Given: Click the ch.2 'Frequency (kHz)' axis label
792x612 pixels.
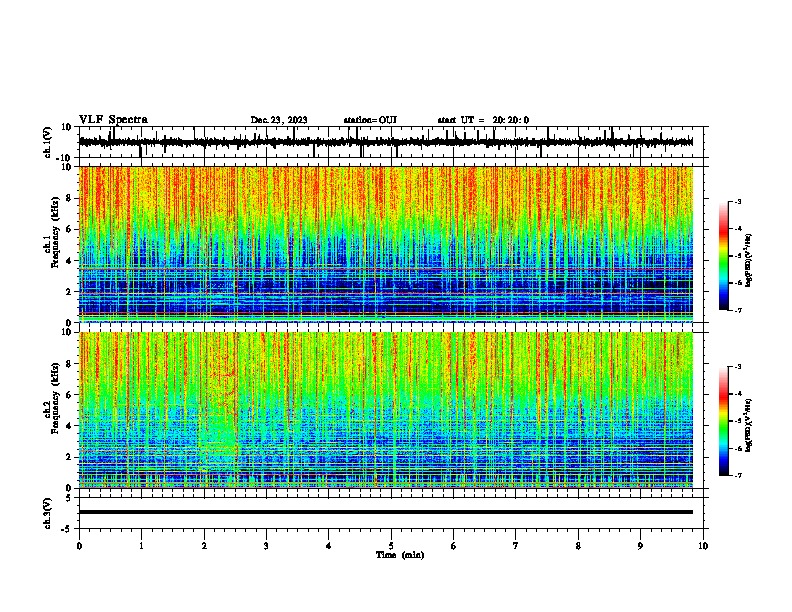Looking at the screenshot, I should coord(55,398).
